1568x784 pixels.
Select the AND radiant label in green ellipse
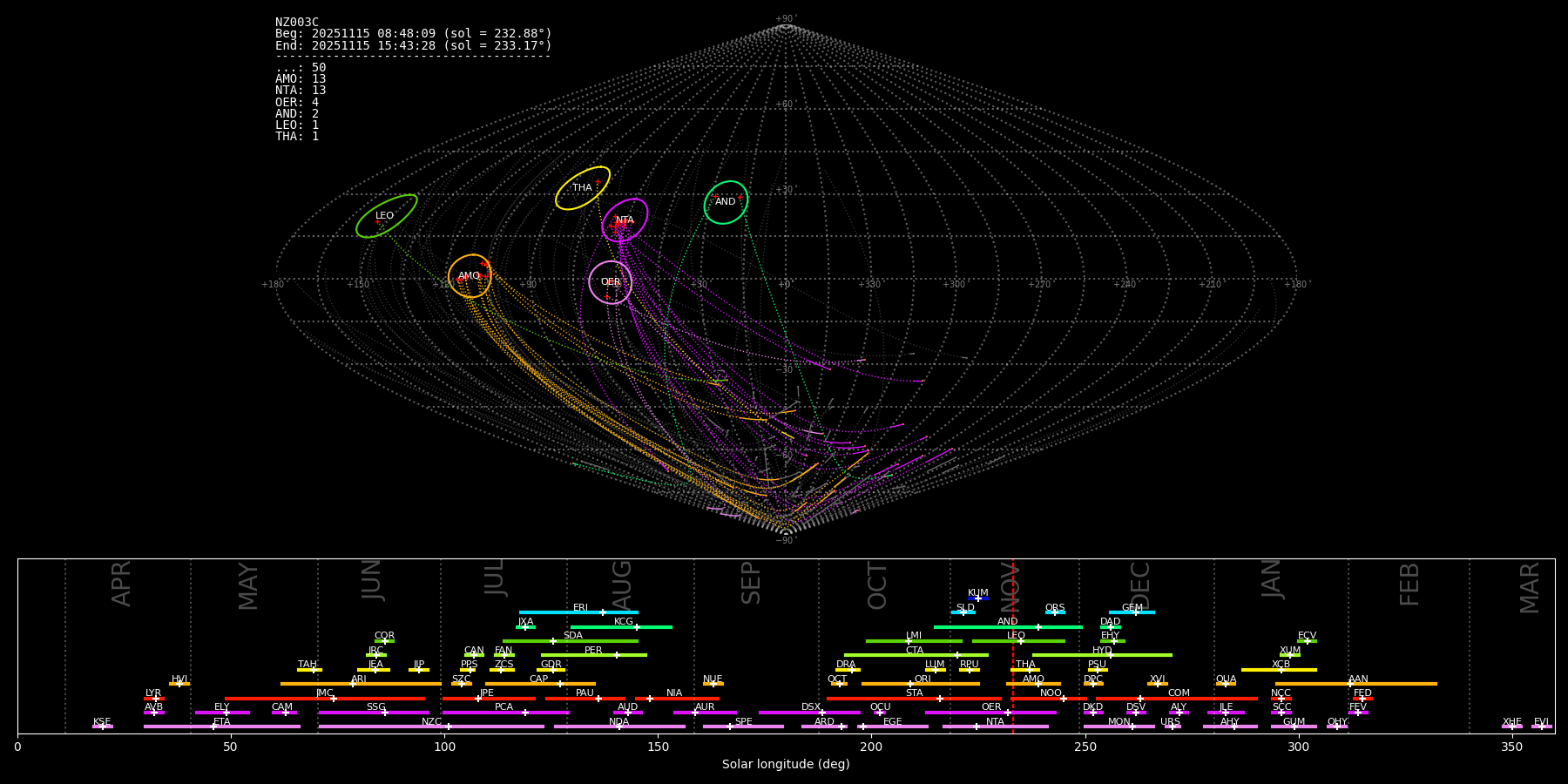point(725,202)
